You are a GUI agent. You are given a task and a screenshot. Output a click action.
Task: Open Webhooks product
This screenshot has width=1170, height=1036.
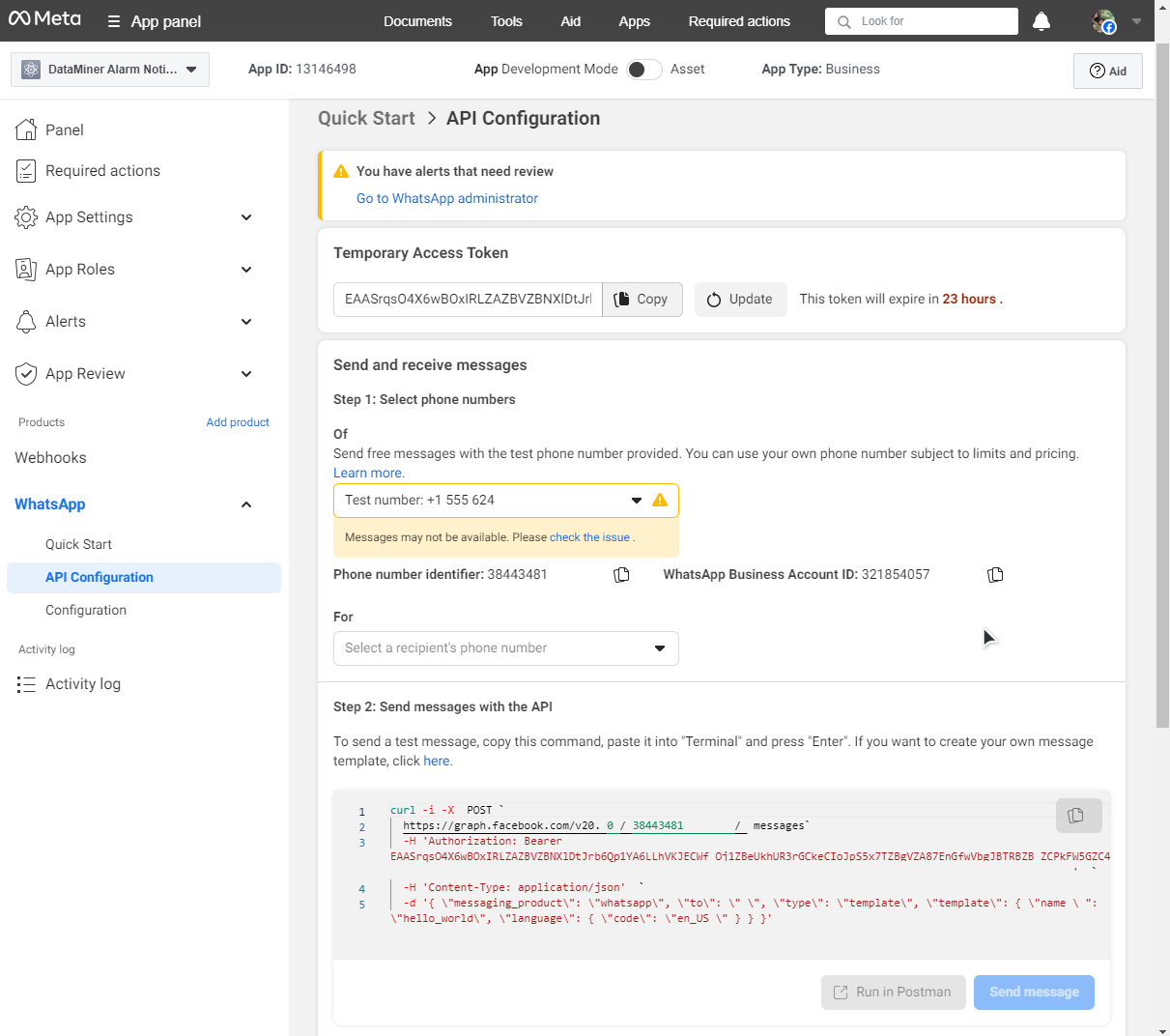tap(50, 458)
